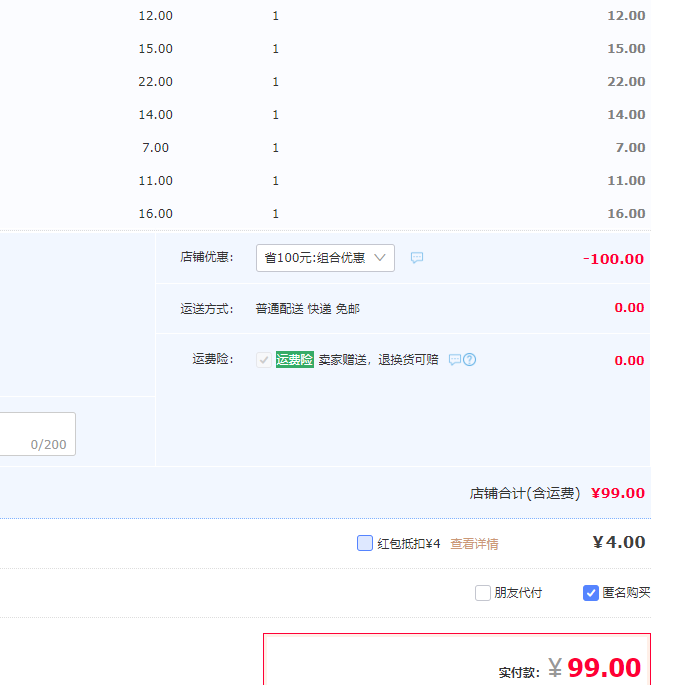Click the 普通配送 快递 免邮 shipping text

pyautogui.click(x=307, y=309)
